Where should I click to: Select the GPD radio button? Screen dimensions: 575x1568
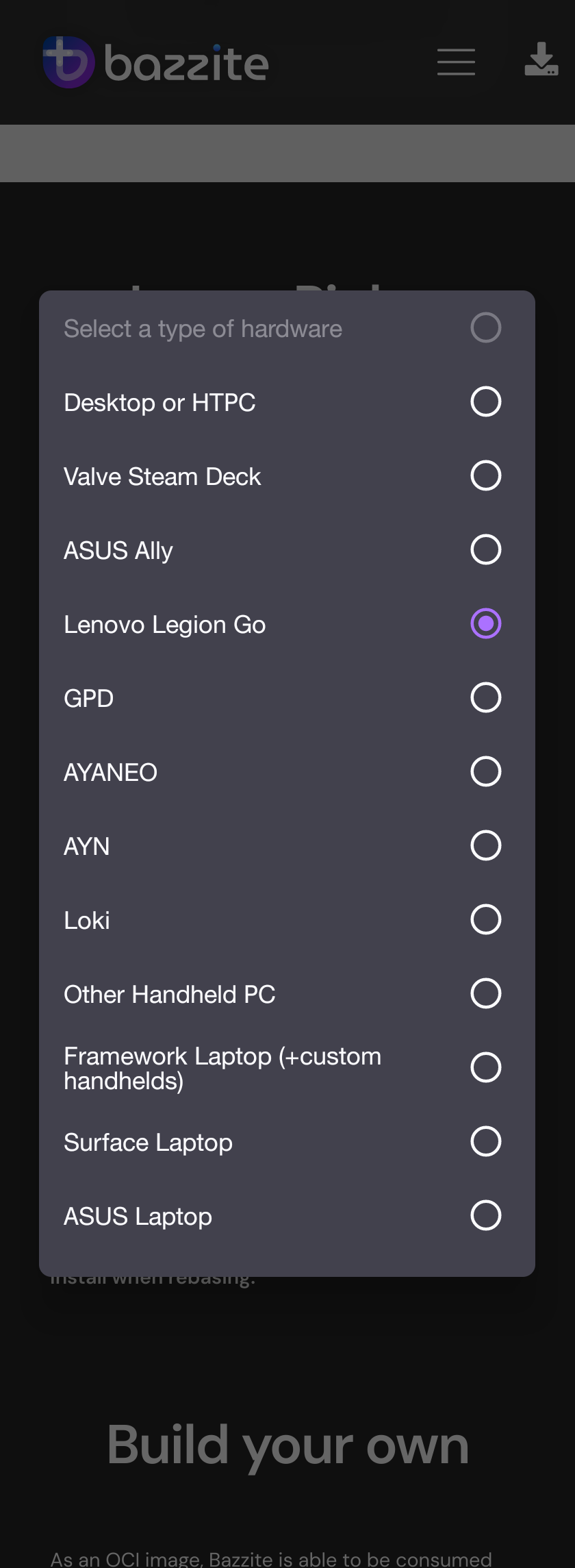(485, 697)
